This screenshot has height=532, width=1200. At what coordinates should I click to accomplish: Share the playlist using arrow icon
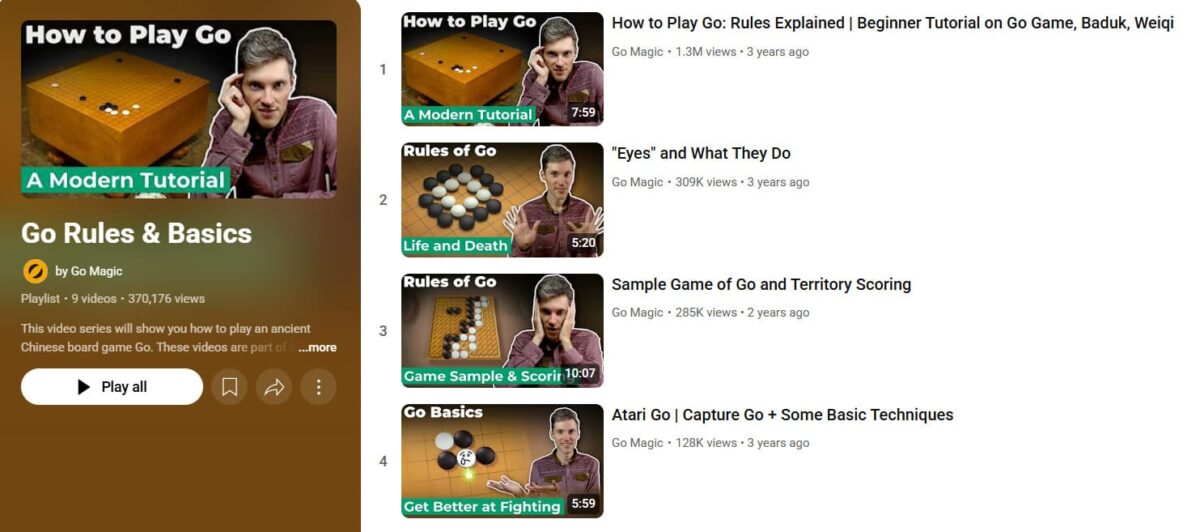274,387
